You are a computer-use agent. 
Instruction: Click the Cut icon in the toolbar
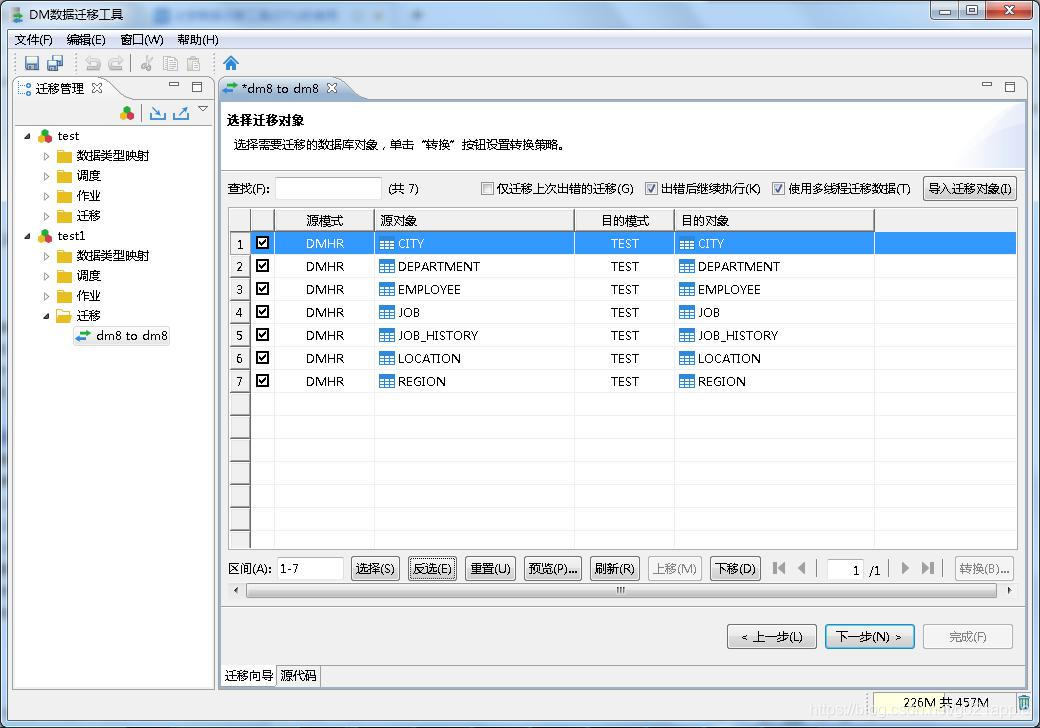tap(148, 63)
